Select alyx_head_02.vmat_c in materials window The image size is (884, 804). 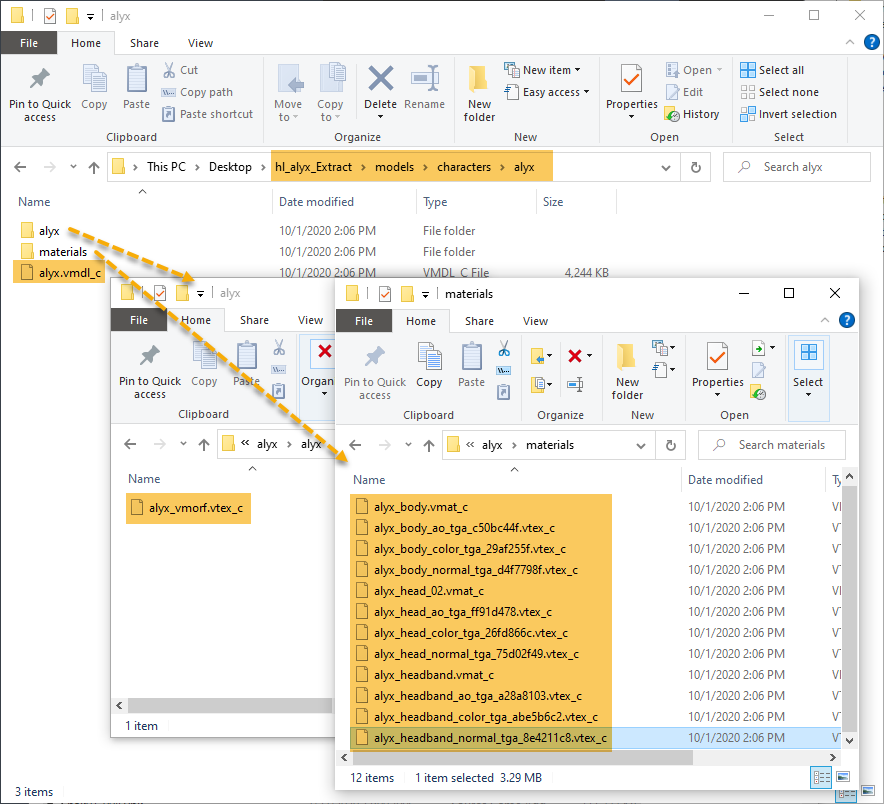(x=420, y=591)
